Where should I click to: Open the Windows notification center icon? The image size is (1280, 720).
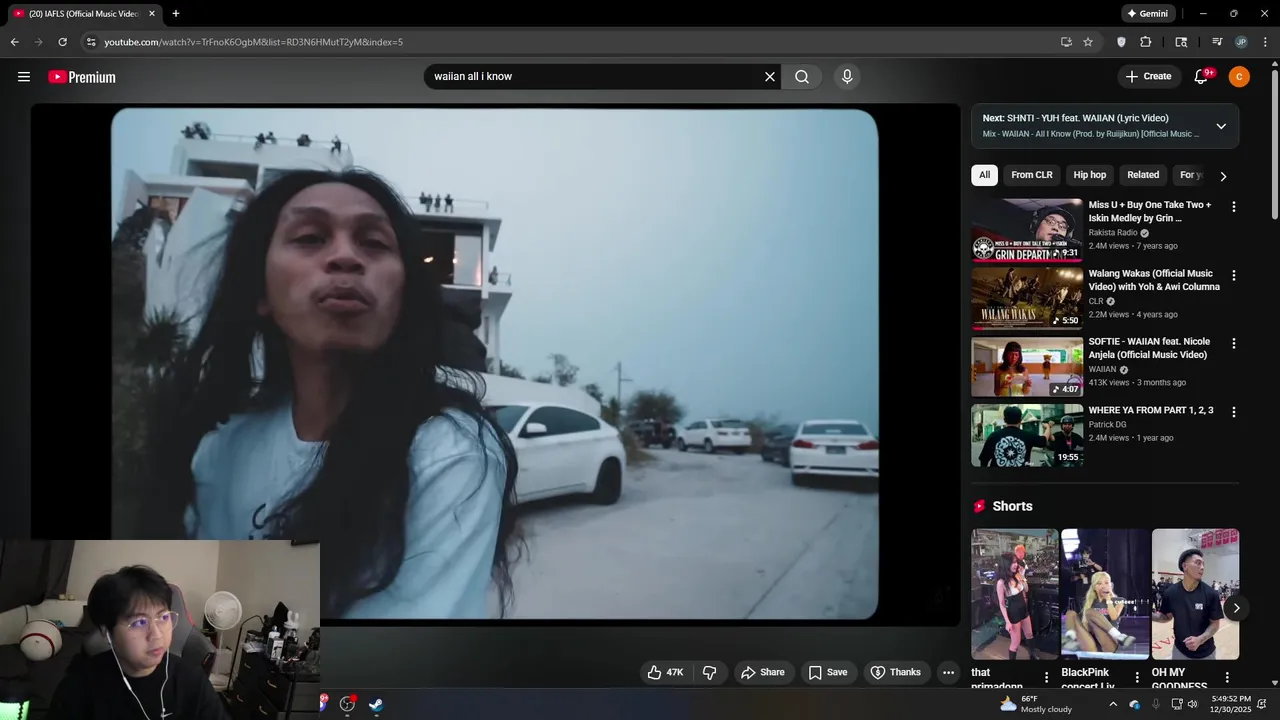pos(1262,704)
